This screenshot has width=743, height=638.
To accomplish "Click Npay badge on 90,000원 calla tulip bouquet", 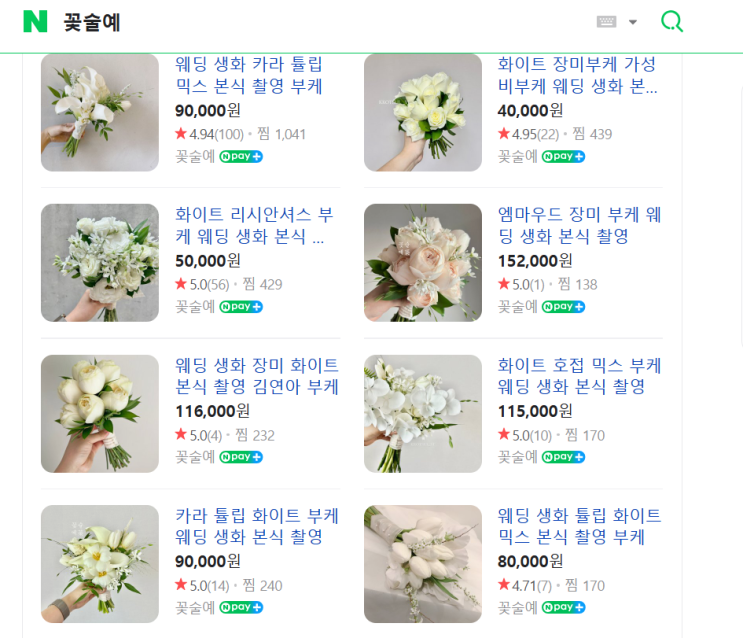I will click(x=241, y=156).
